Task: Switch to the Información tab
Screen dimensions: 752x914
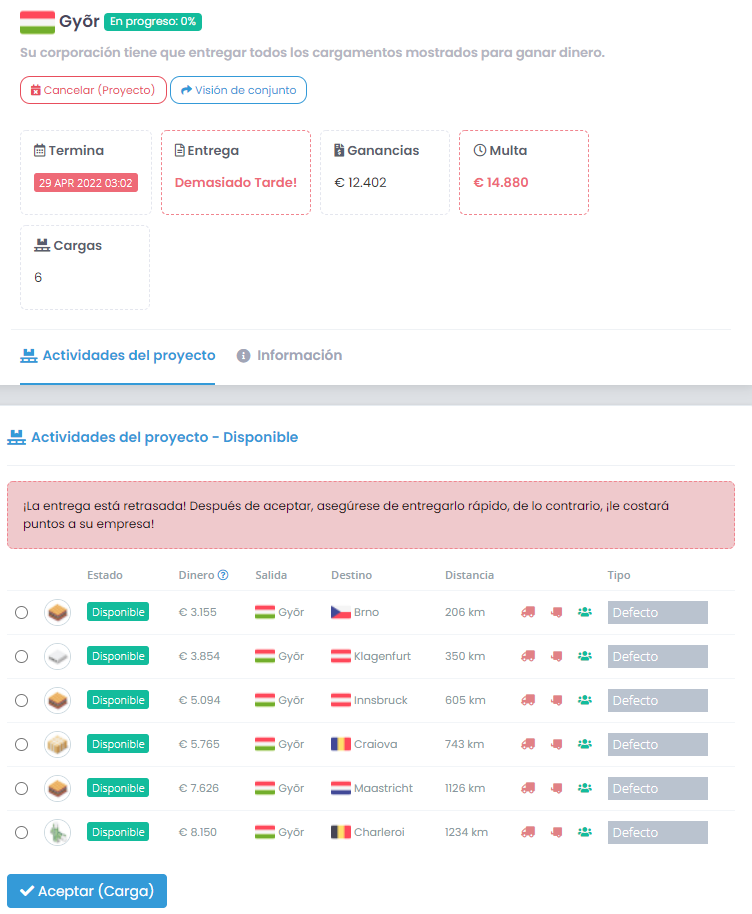Action: pos(290,356)
